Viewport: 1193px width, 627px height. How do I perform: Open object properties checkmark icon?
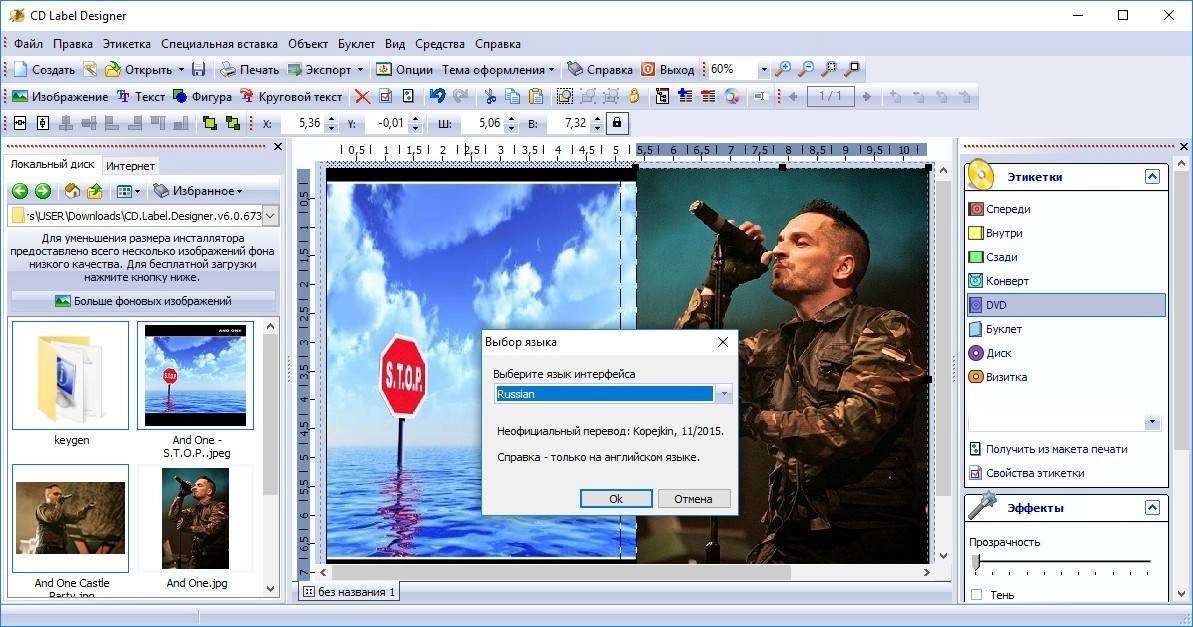386,97
